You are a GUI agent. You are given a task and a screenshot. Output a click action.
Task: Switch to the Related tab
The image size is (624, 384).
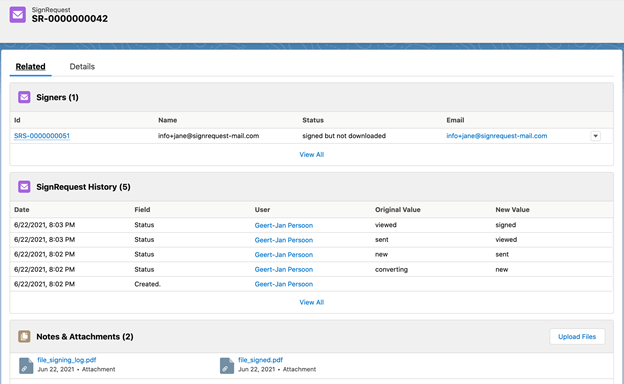pos(30,66)
